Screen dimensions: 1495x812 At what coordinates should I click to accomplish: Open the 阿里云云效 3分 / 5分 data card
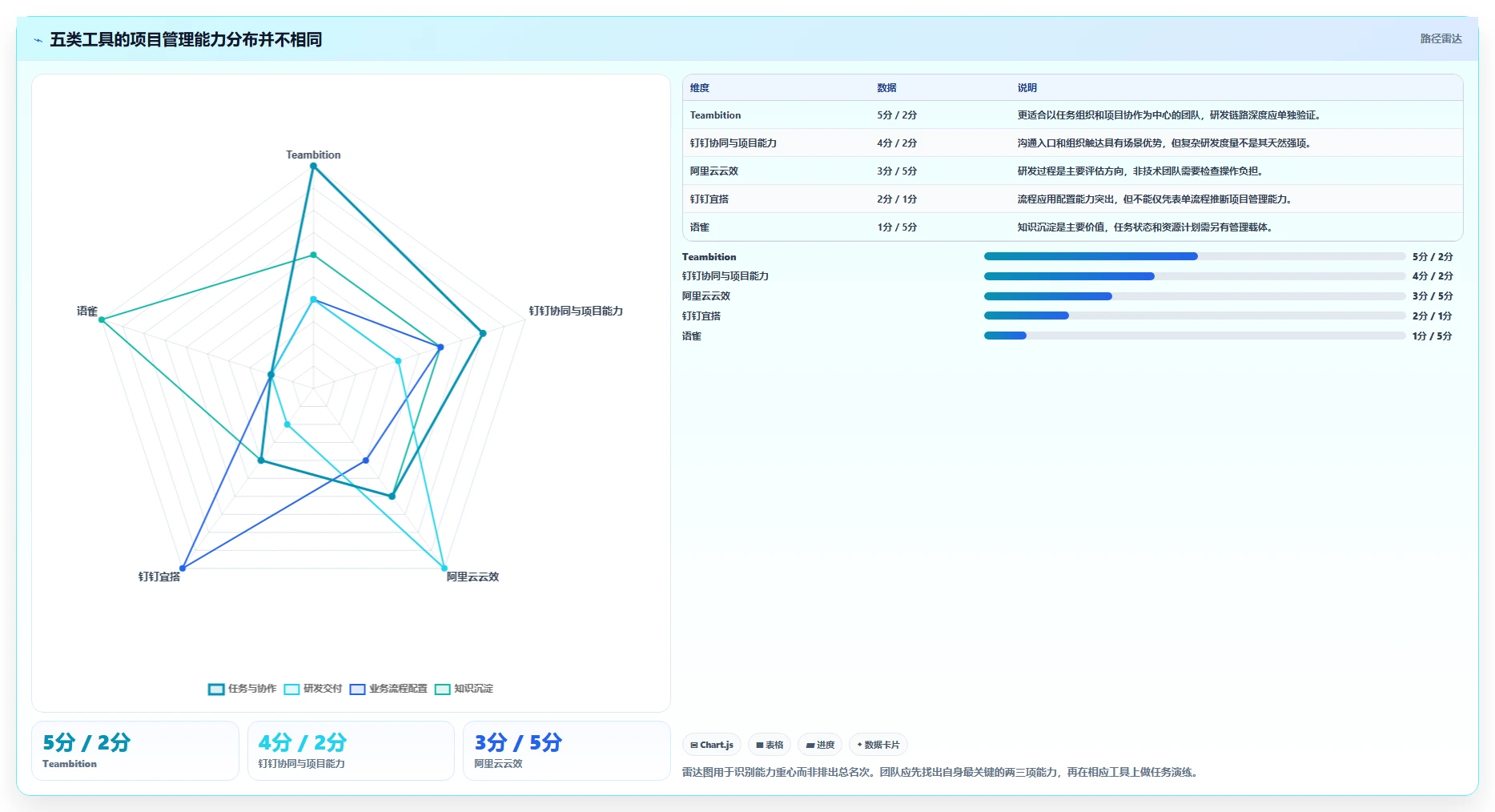(x=566, y=750)
